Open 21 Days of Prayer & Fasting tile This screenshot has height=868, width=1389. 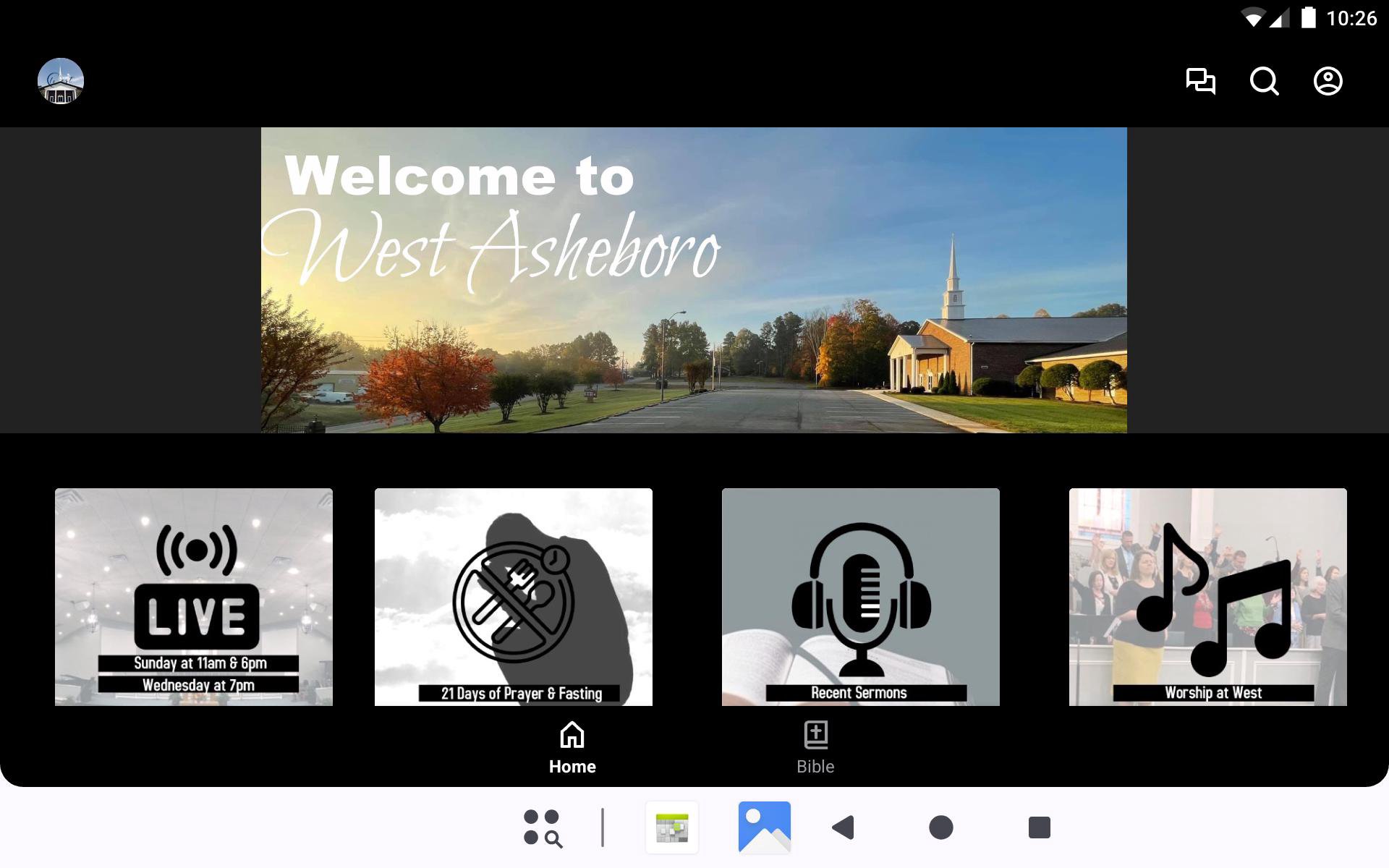pyautogui.click(x=513, y=597)
